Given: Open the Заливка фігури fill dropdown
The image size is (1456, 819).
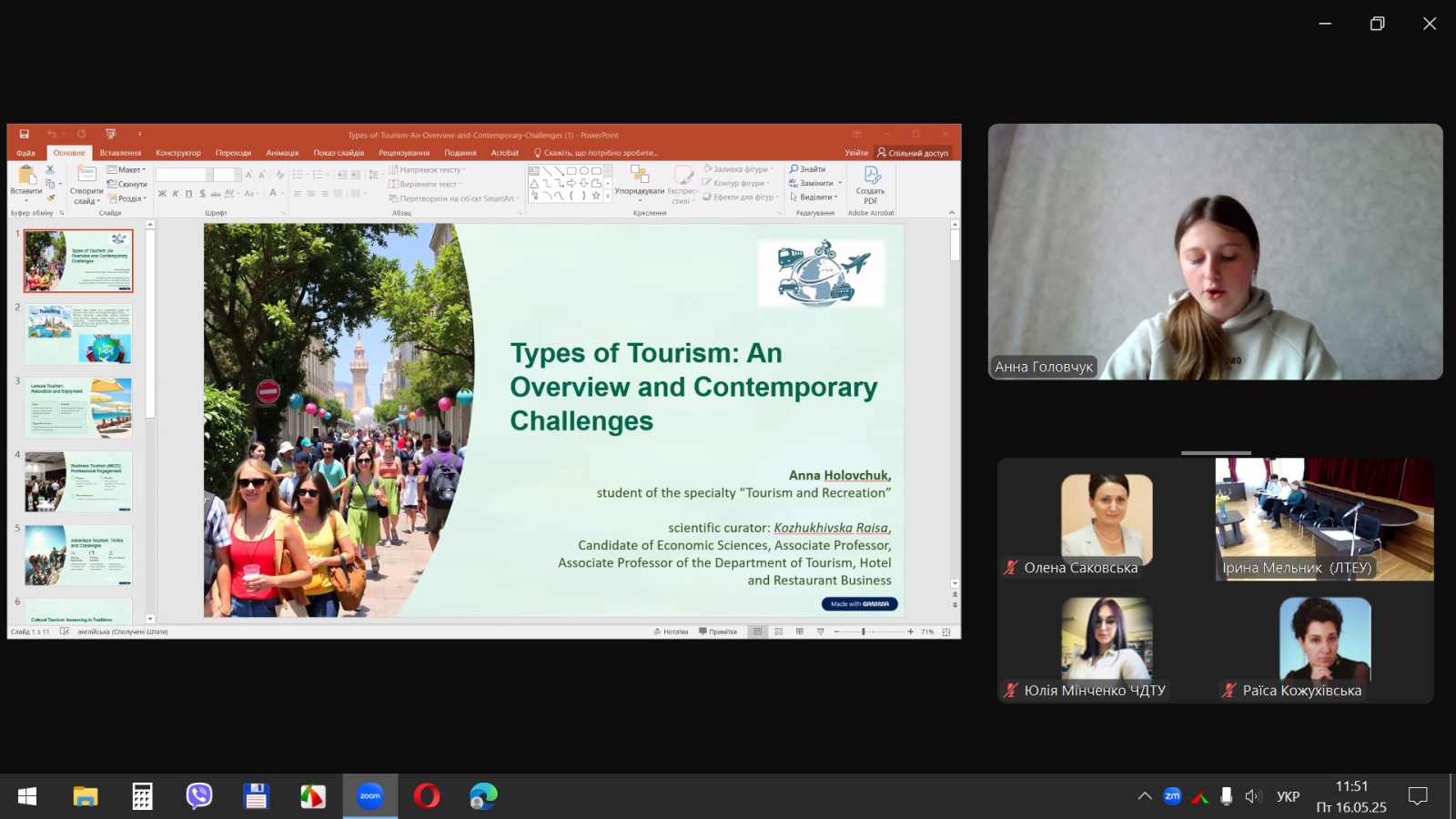Looking at the screenshot, I should point(739,169).
